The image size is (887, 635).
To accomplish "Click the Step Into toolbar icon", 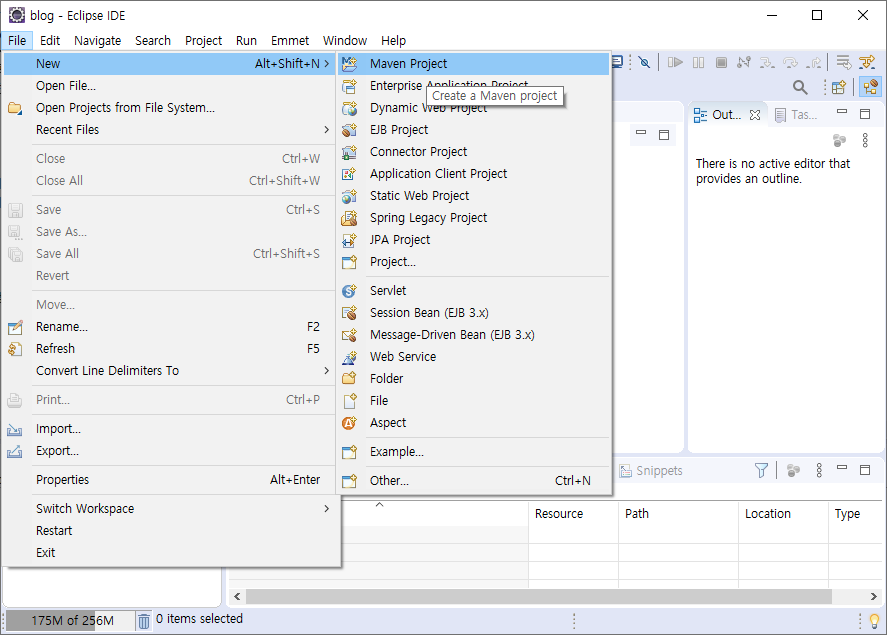I will tap(767, 62).
